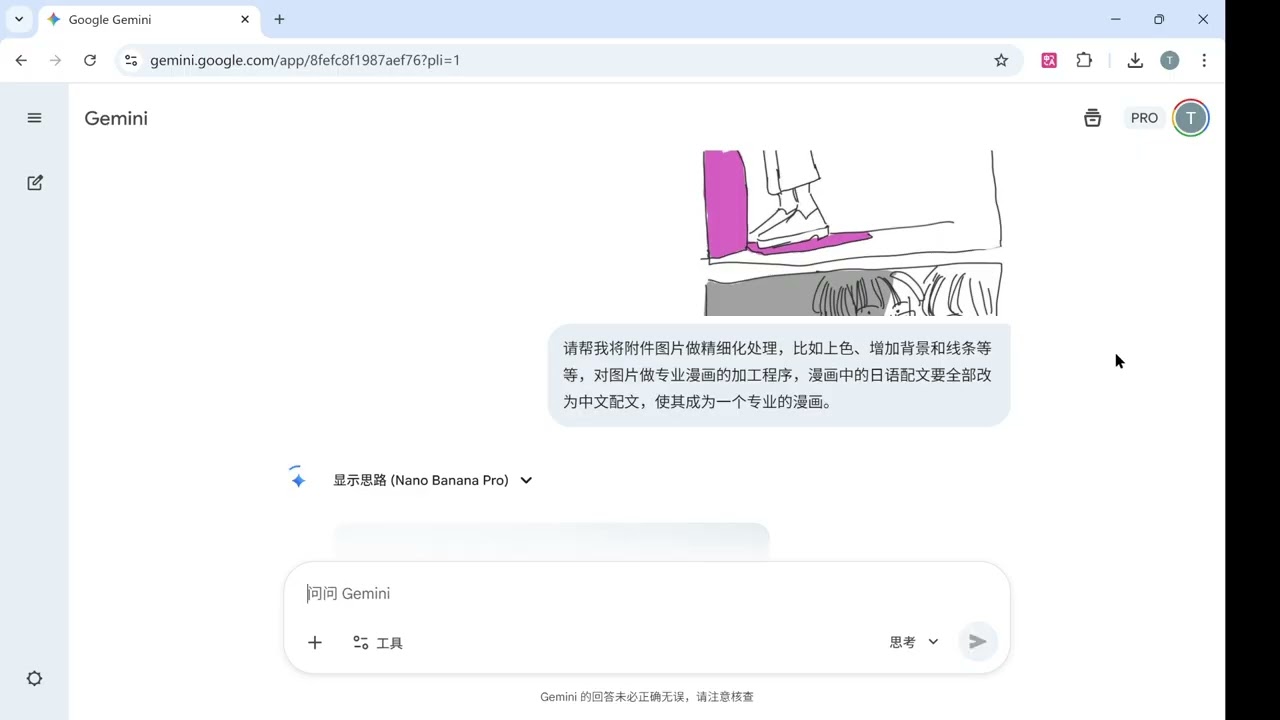Toggle the site info icon in address bar
Viewport: 1280px width, 720px height.
tap(131, 60)
